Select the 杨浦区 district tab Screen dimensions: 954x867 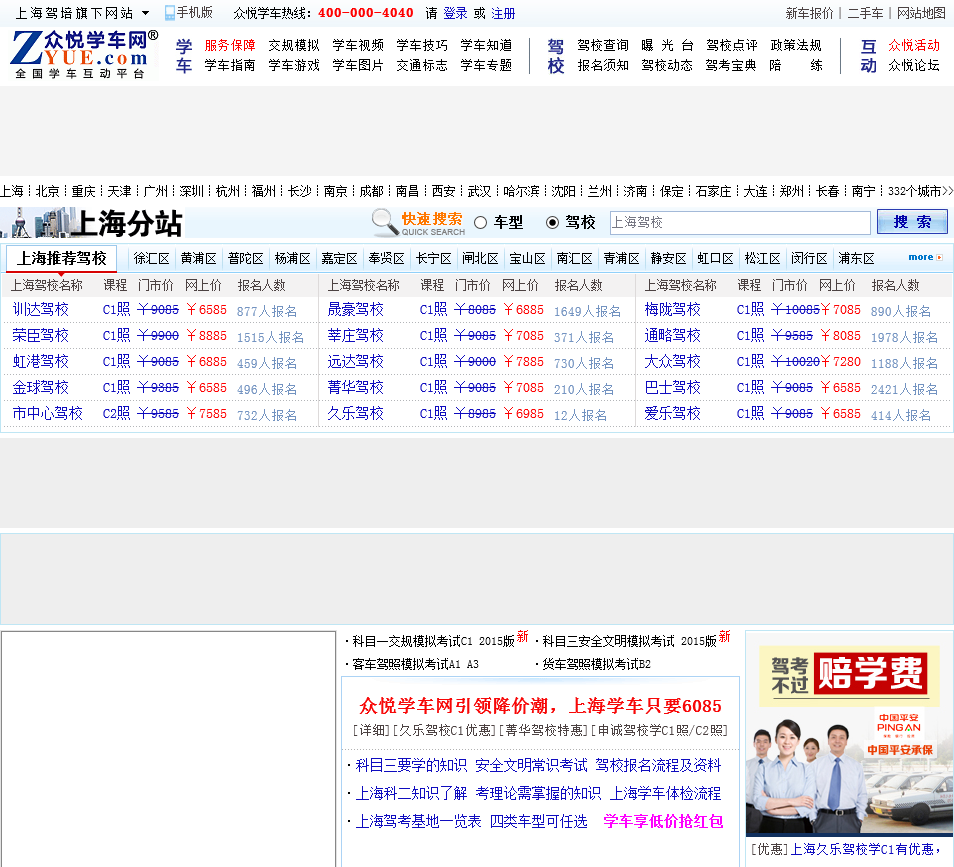coord(293,259)
